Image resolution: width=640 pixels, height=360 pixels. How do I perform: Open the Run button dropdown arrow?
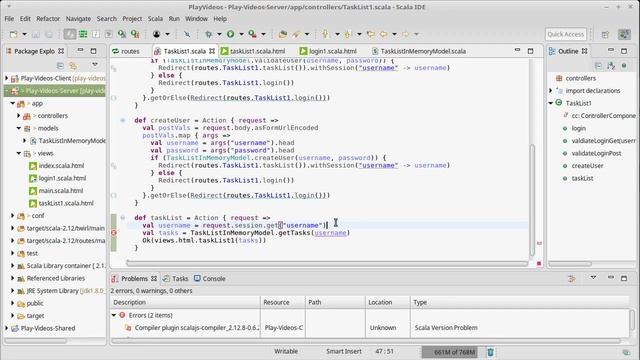(x=241, y=34)
